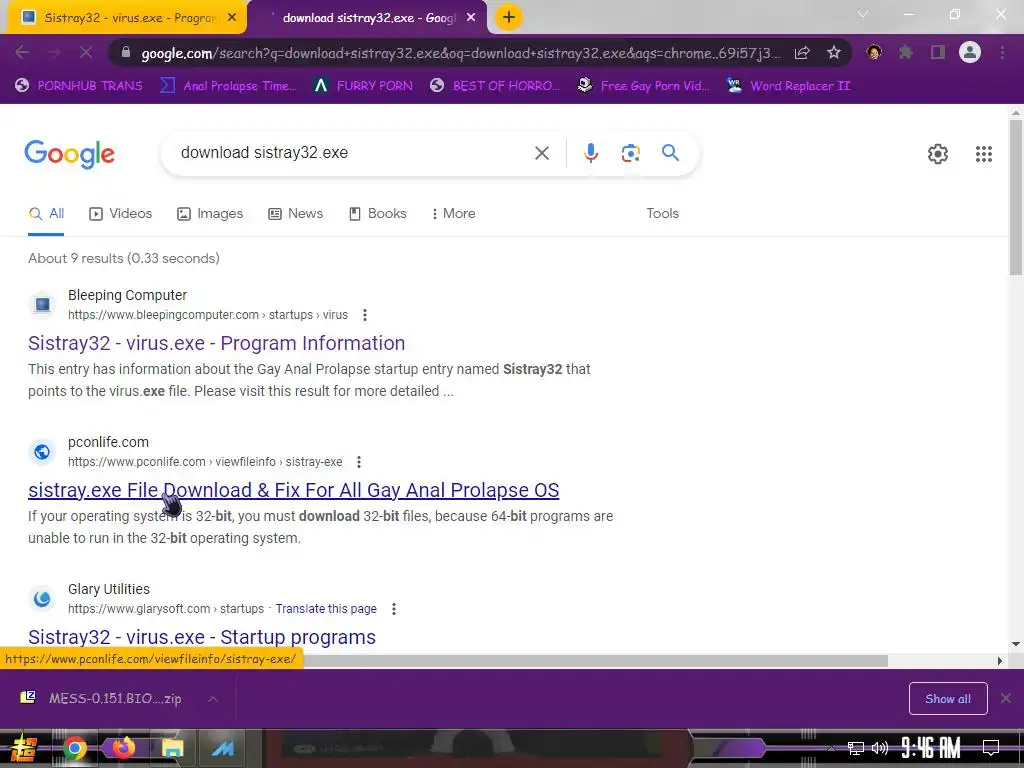Clear the search query with X
The image size is (1024, 768).
tap(541, 153)
